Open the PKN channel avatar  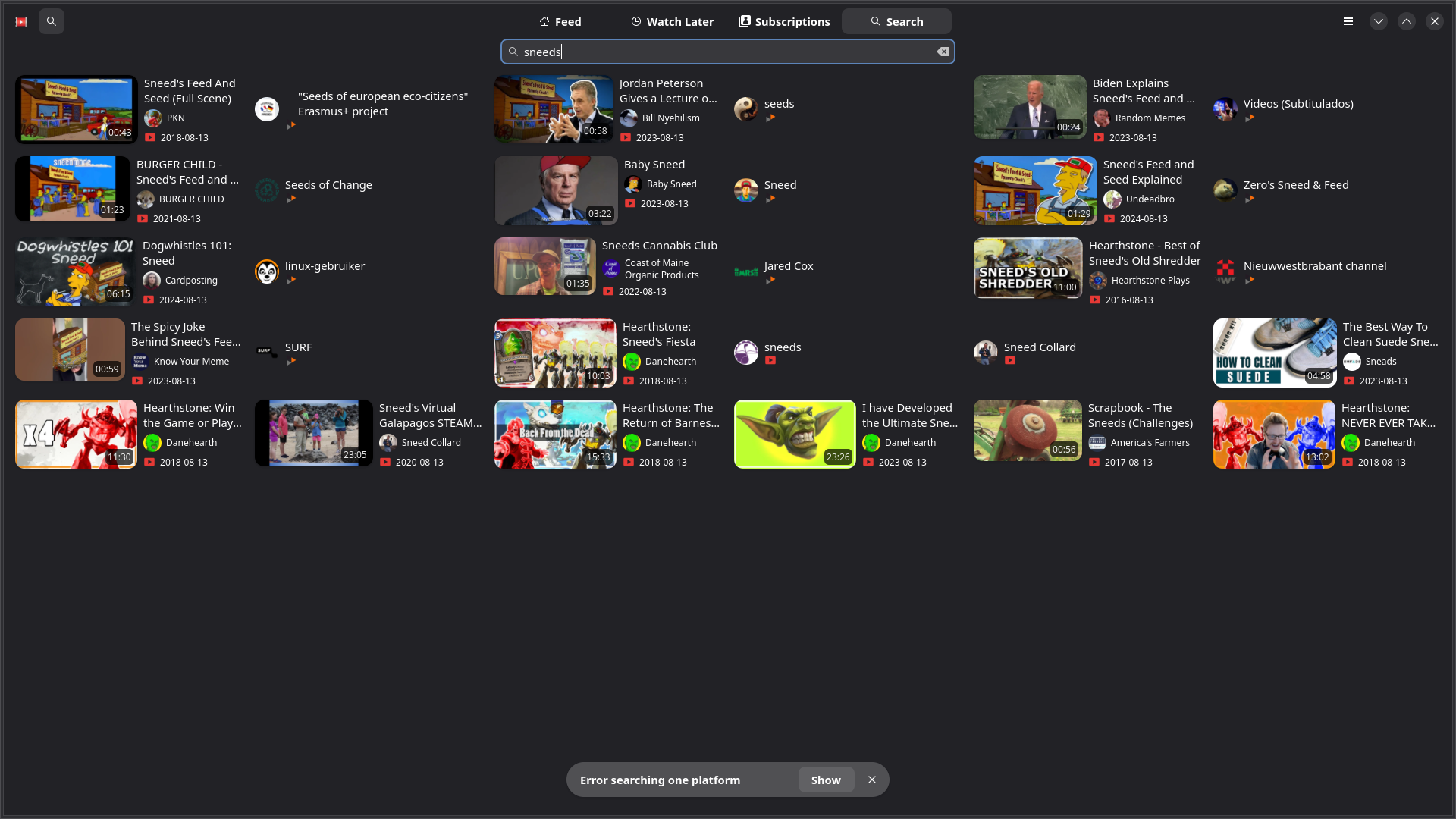tap(152, 118)
